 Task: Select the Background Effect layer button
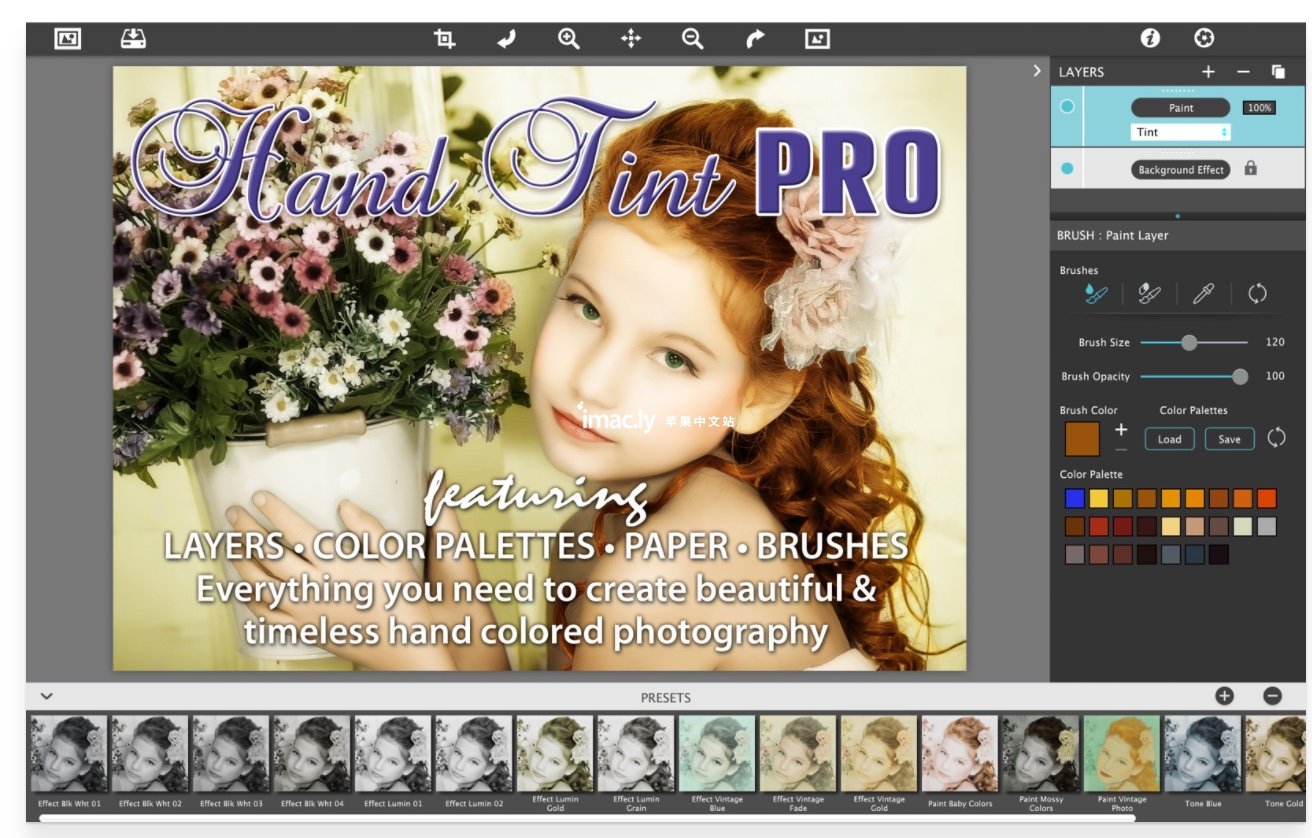tap(1181, 170)
